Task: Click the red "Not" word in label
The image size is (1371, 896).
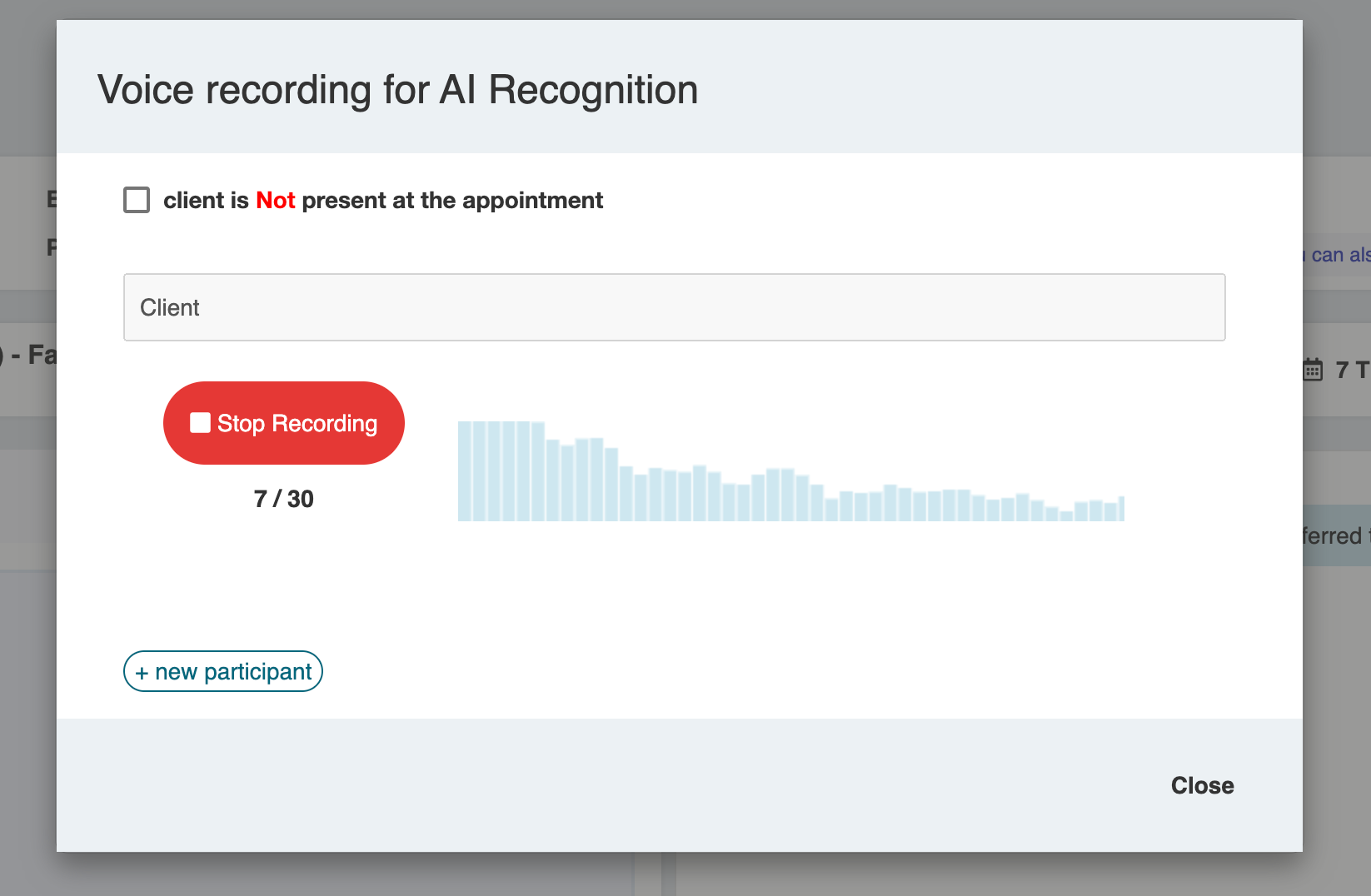Action: pyautogui.click(x=275, y=201)
